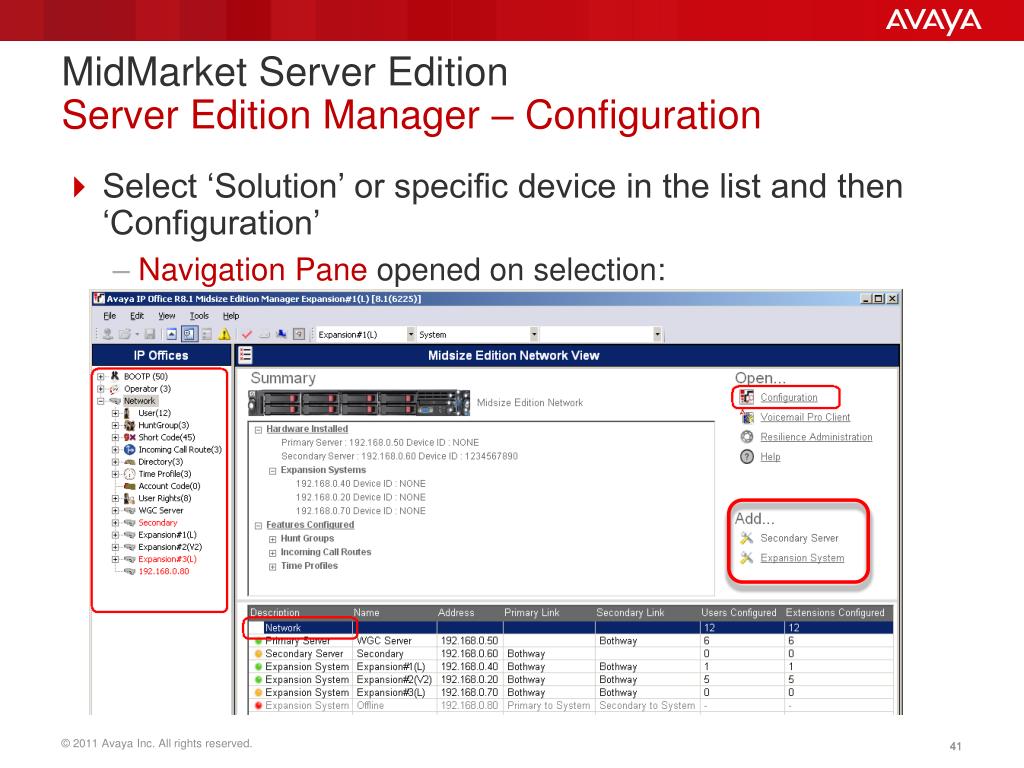Click the Account Code(0) icon
The width and height of the screenshot is (1024, 768).
129,486
